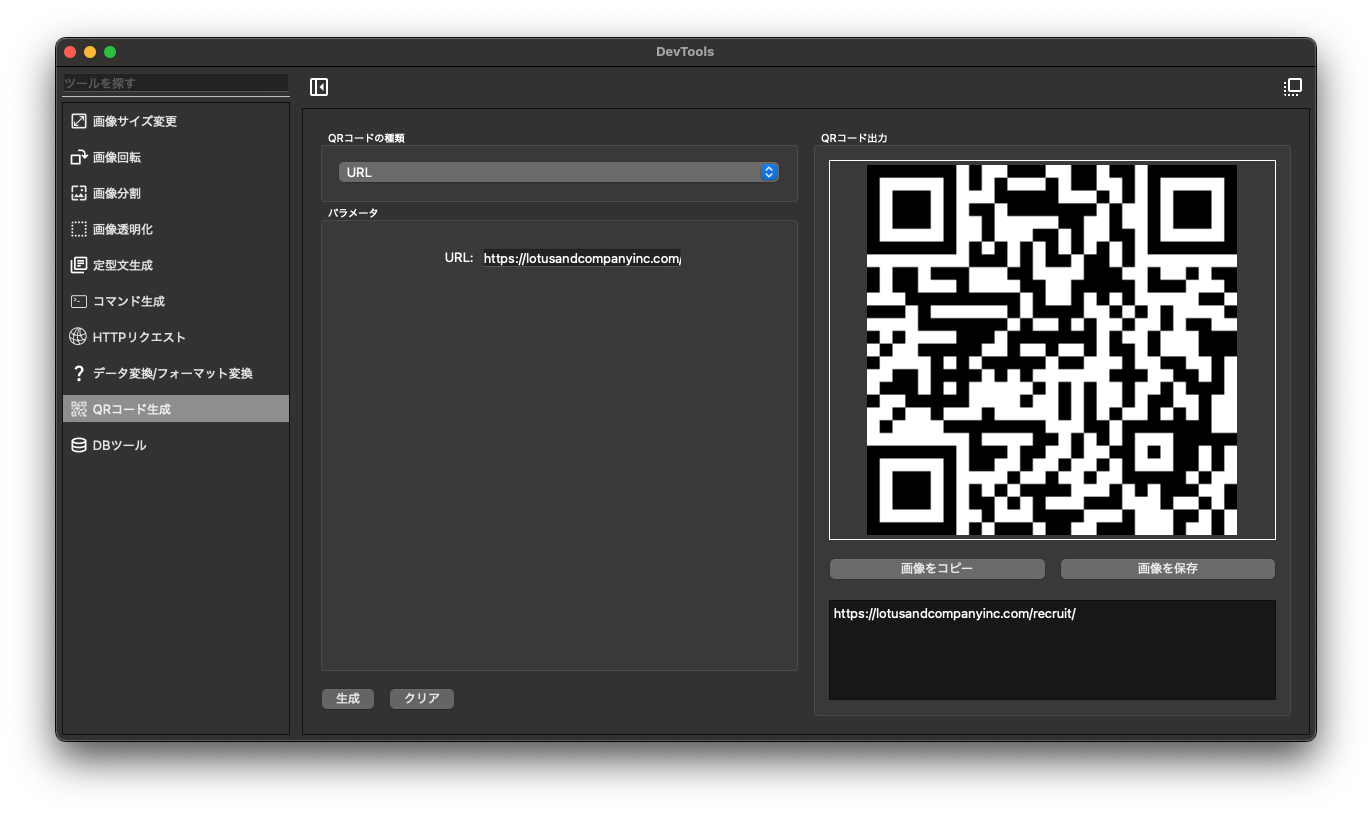Click the image split icon
Viewport: 1372px width, 815px height.
pos(79,193)
